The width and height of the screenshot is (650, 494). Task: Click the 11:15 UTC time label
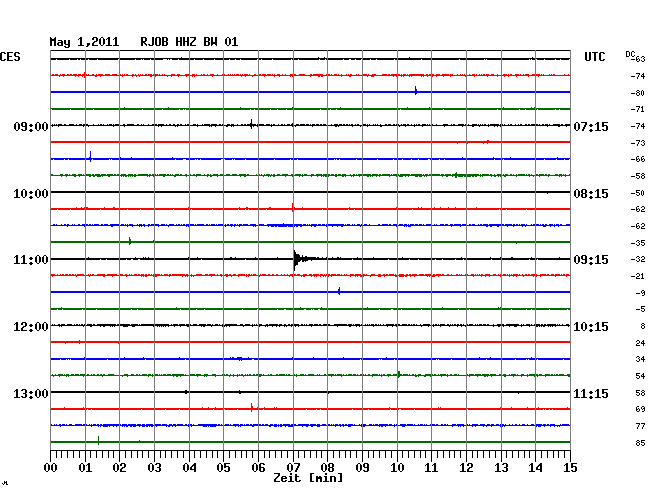tap(591, 393)
